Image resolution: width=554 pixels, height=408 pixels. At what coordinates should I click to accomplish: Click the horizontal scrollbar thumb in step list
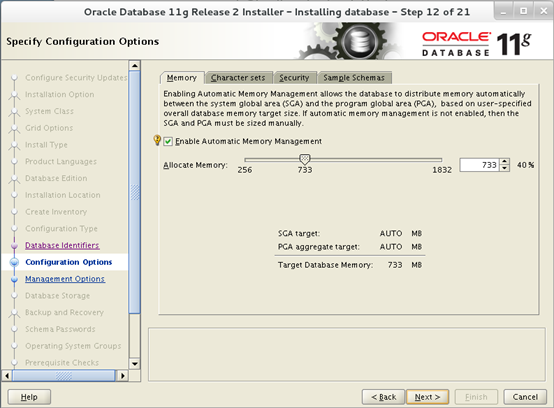pos(64,376)
